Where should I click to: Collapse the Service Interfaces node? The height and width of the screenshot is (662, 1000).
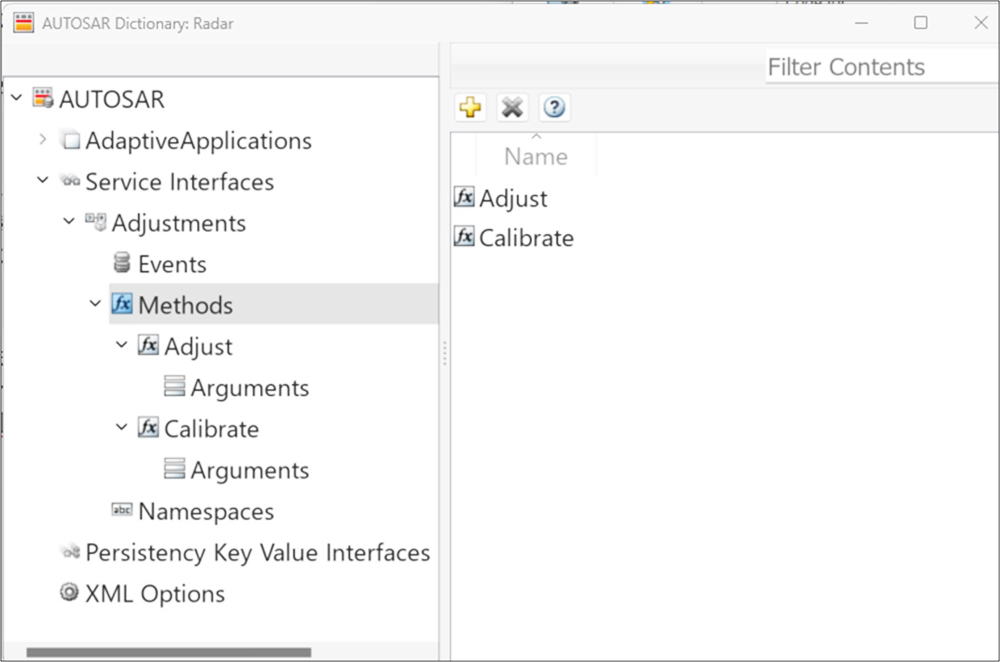[x=43, y=180]
